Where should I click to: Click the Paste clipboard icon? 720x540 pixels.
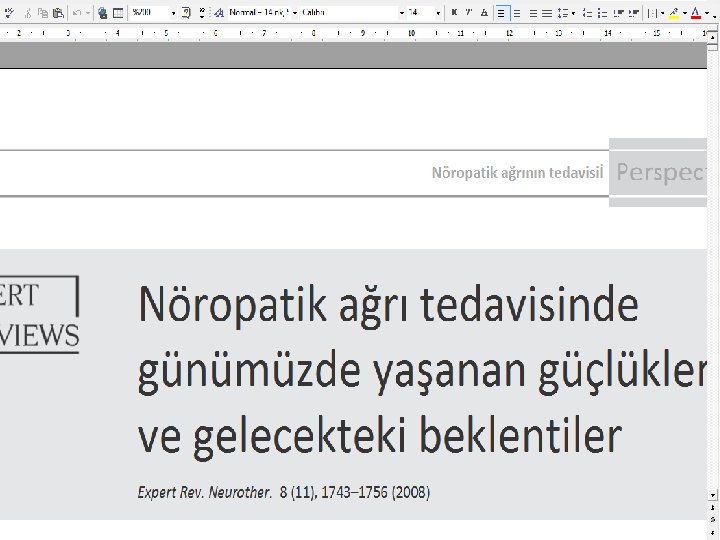point(58,13)
